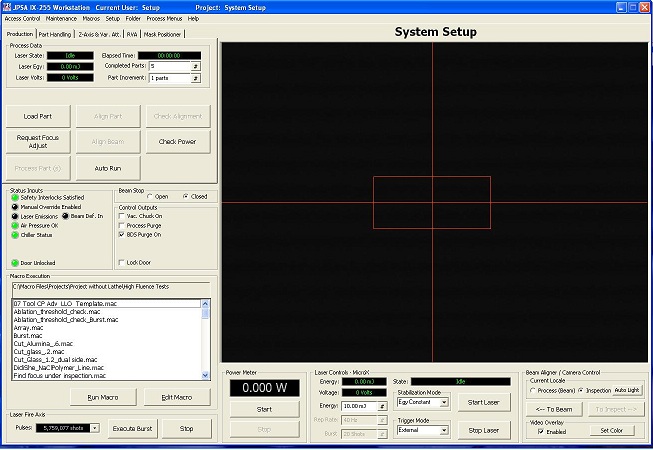This screenshot has height=450, width=653.
Task: Click the Energy 10.00 mJ input field
Action: [x=359, y=406]
